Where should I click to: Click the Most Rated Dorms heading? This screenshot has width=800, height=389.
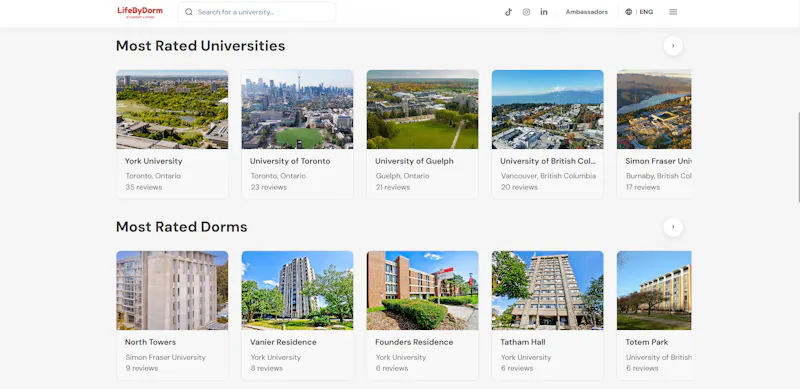[x=182, y=227]
